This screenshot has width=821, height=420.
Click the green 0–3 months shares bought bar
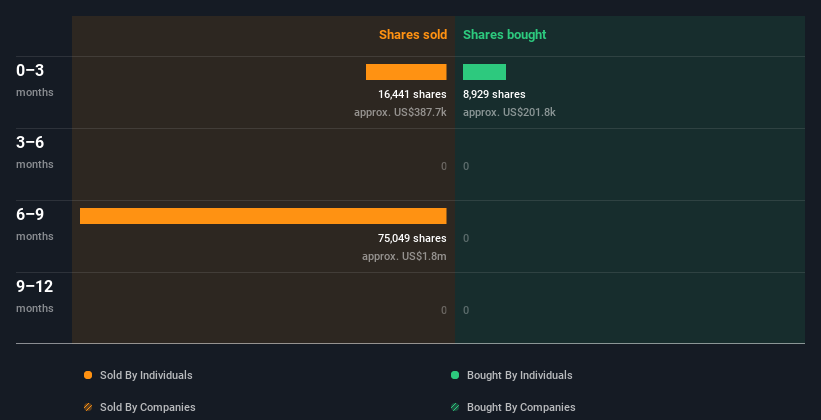coord(484,72)
